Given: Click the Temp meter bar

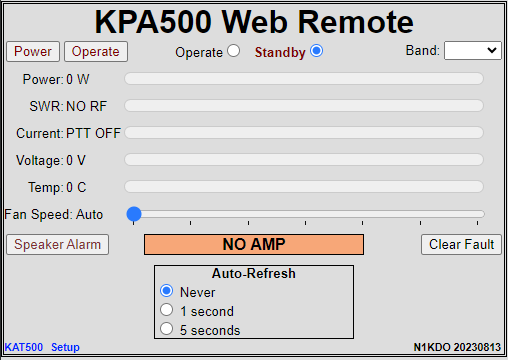Looking at the screenshot, I should click(304, 187).
